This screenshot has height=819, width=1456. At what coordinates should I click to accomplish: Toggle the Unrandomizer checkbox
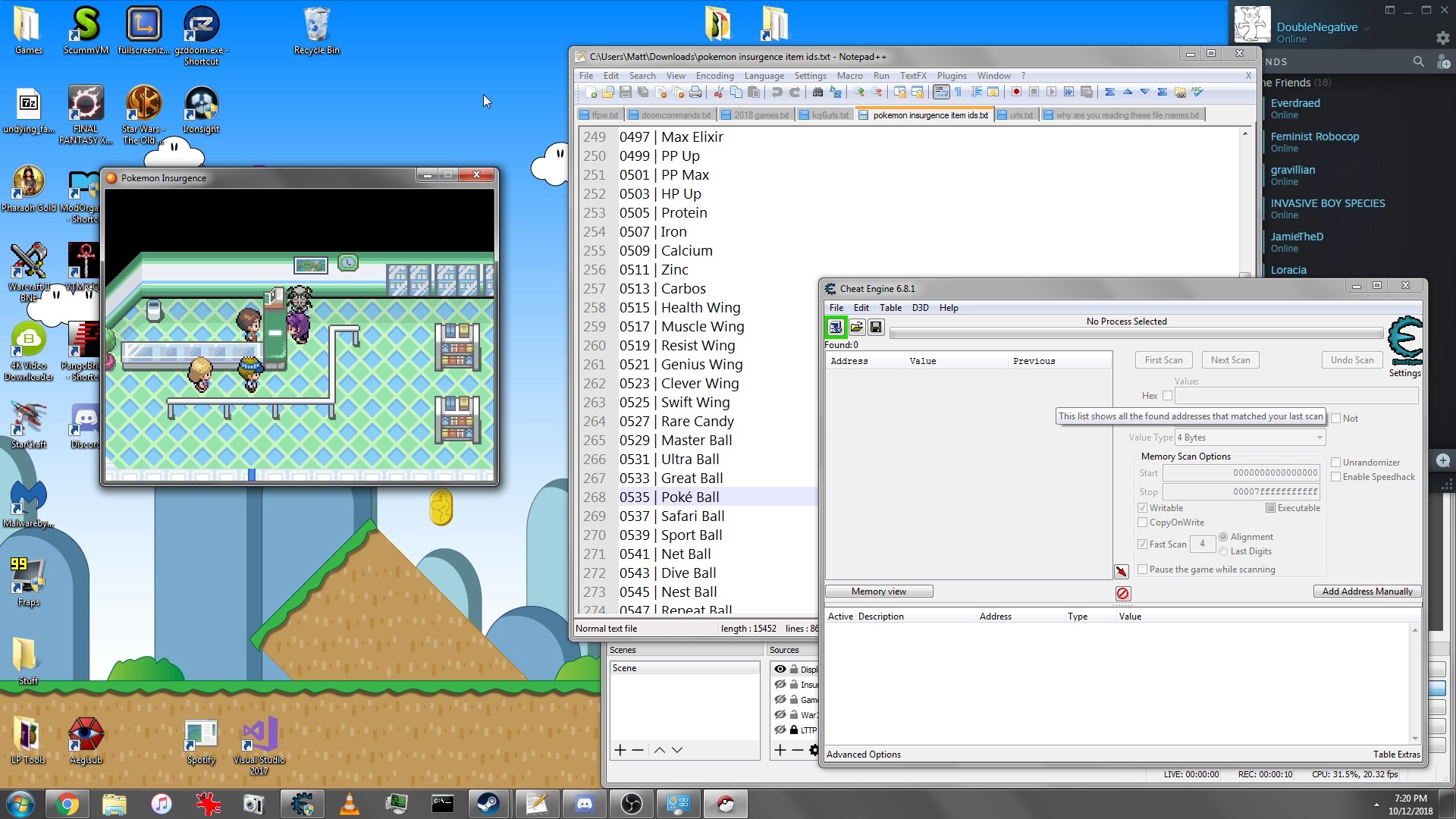[1335, 463]
